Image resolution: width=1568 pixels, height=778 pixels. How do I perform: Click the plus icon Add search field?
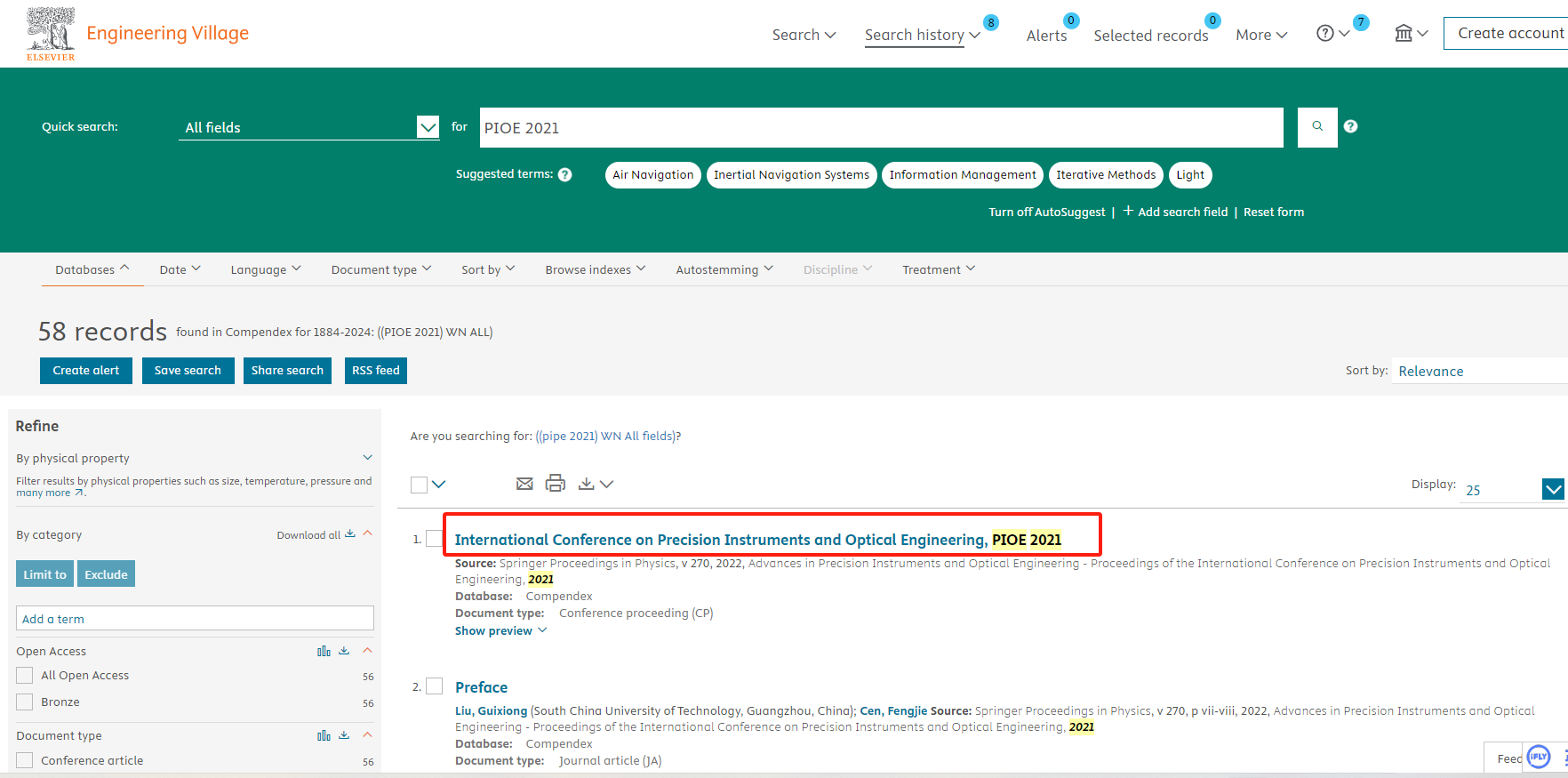(x=1128, y=211)
